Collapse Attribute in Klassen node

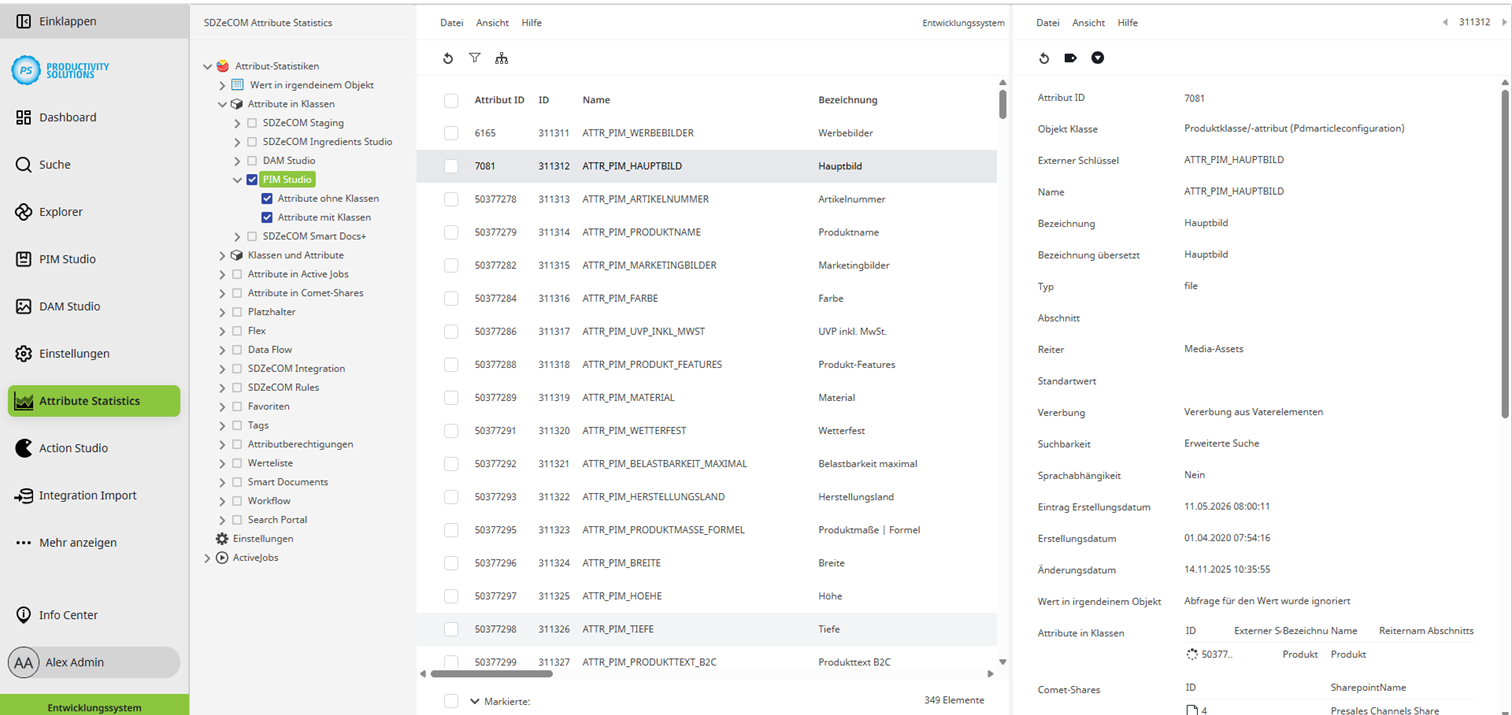pyautogui.click(x=222, y=104)
